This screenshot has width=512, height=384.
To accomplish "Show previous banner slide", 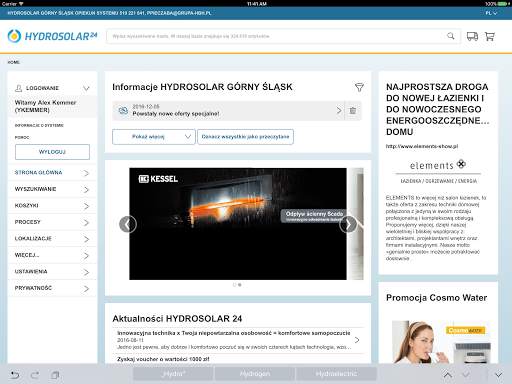I will coord(128,224).
